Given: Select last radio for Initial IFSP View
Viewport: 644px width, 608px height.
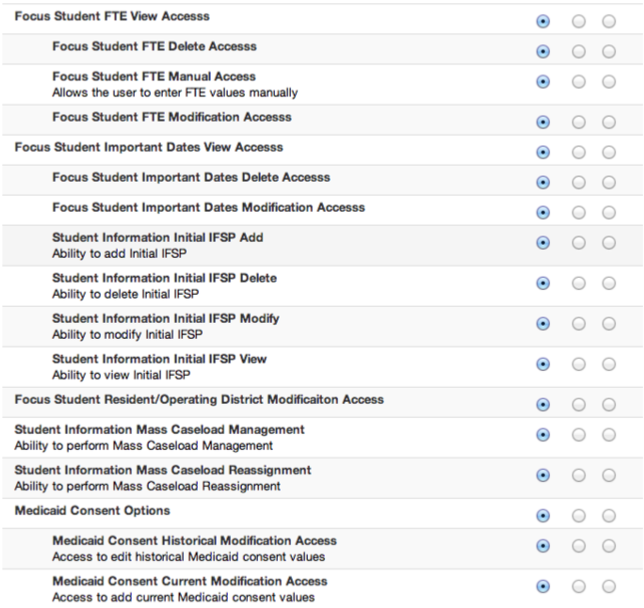Looking at the screenshot, I should tap(609, 364).
